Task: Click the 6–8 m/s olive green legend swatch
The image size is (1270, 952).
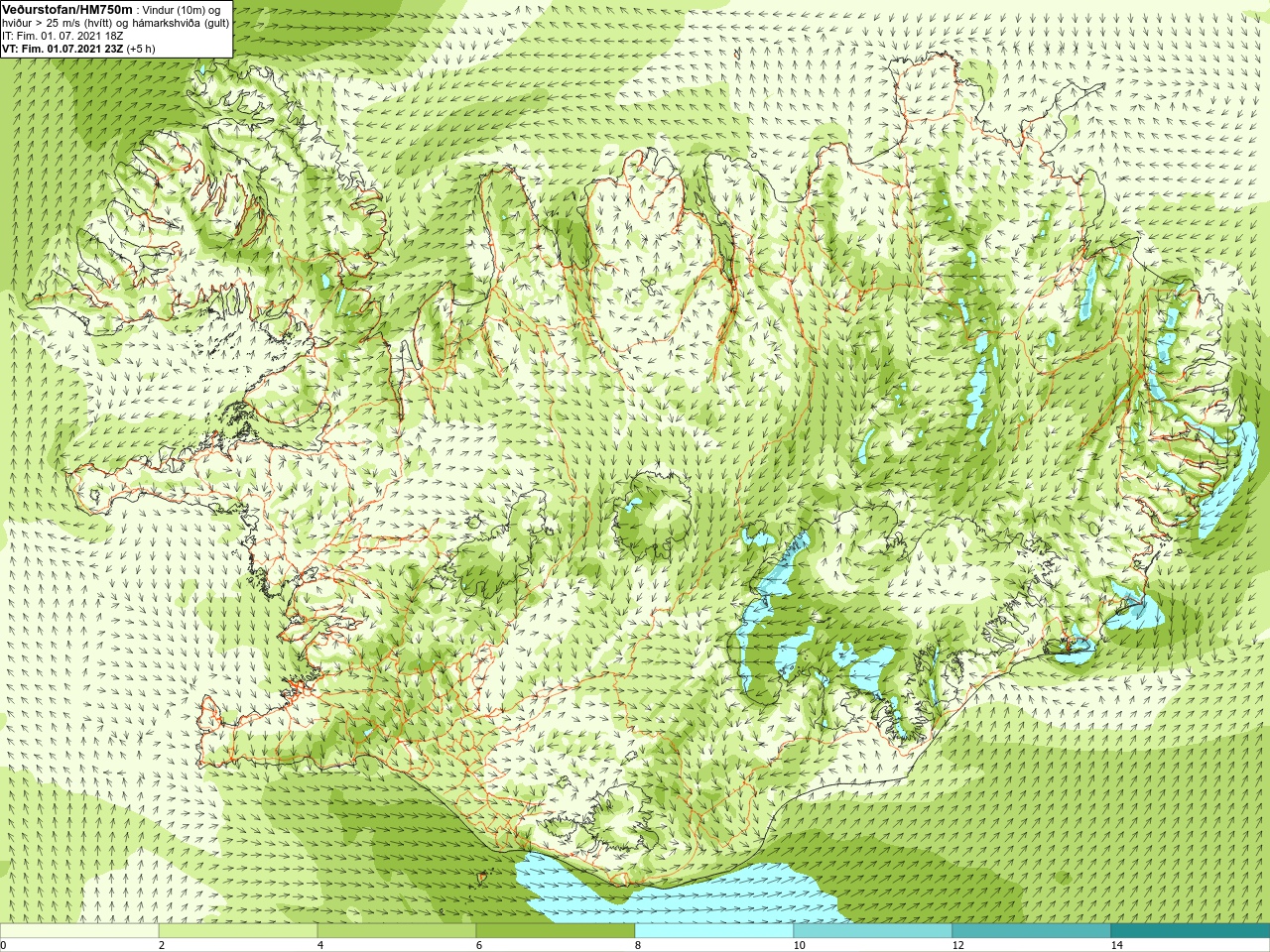Action: (x=556, y=931)
